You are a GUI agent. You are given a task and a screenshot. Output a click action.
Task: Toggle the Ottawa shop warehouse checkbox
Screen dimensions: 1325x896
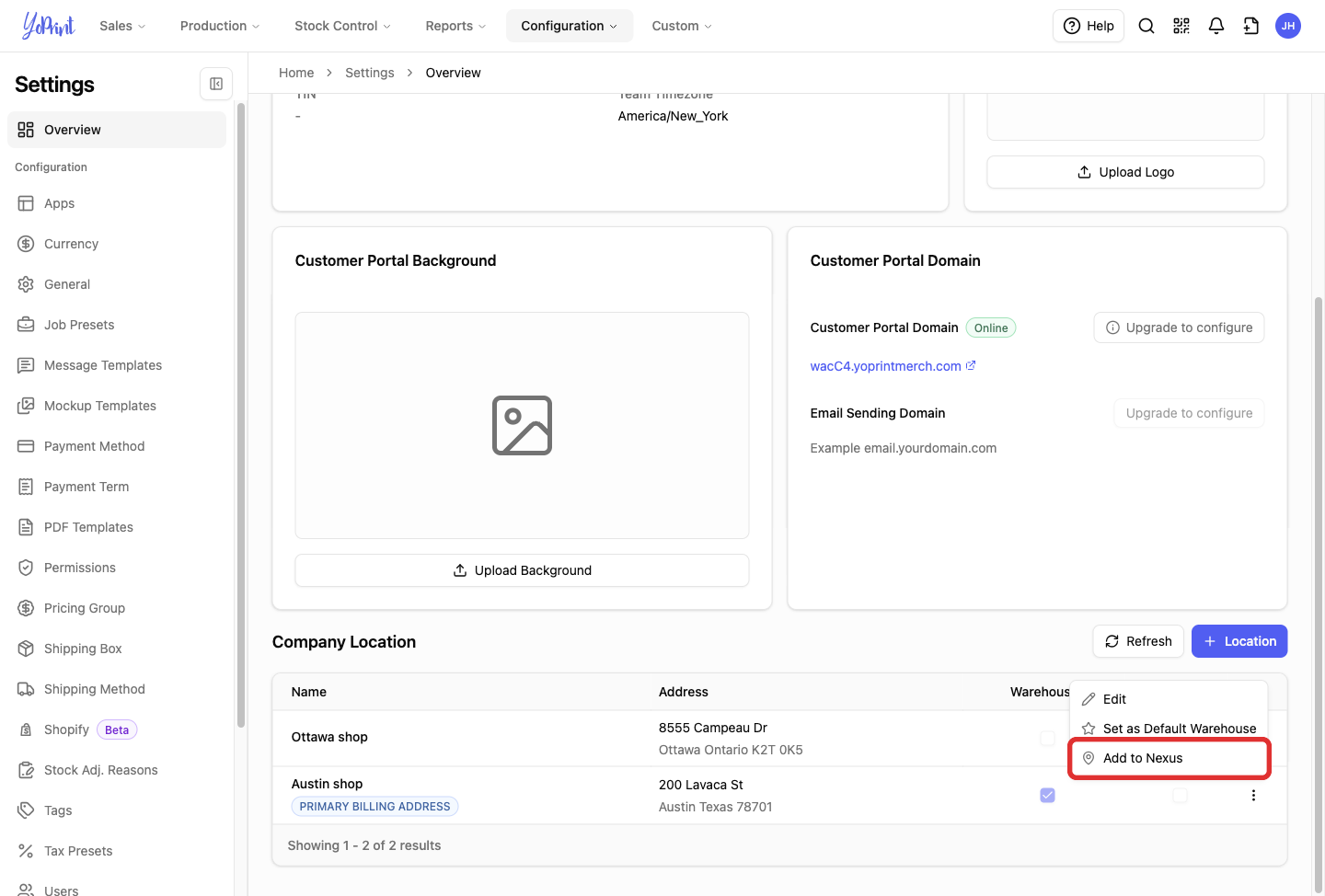pos(1047,738)
